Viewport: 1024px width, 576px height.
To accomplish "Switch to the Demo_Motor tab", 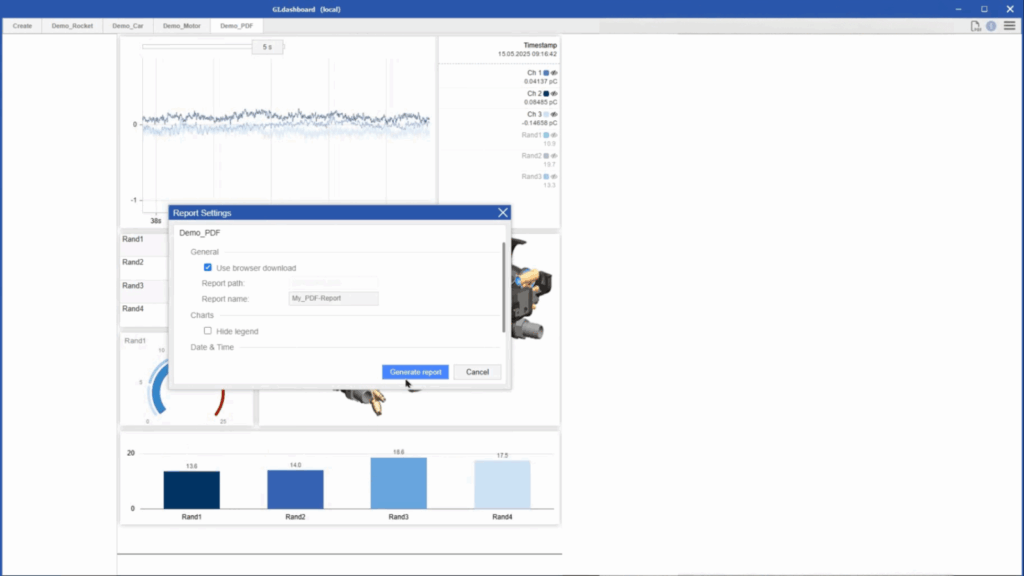I will tap(182, 26).
